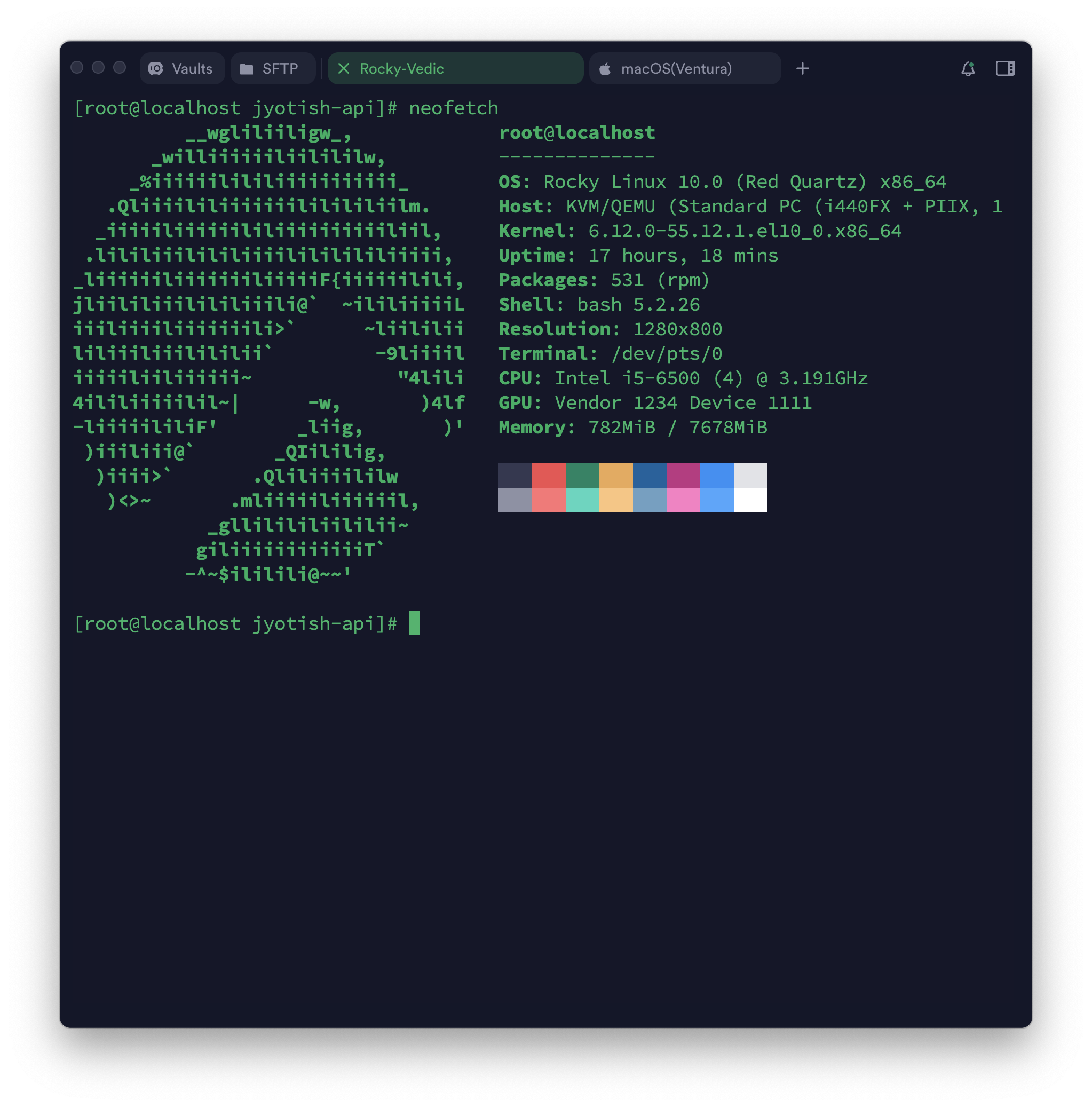Click the magenta palette block

click(684, 476)
